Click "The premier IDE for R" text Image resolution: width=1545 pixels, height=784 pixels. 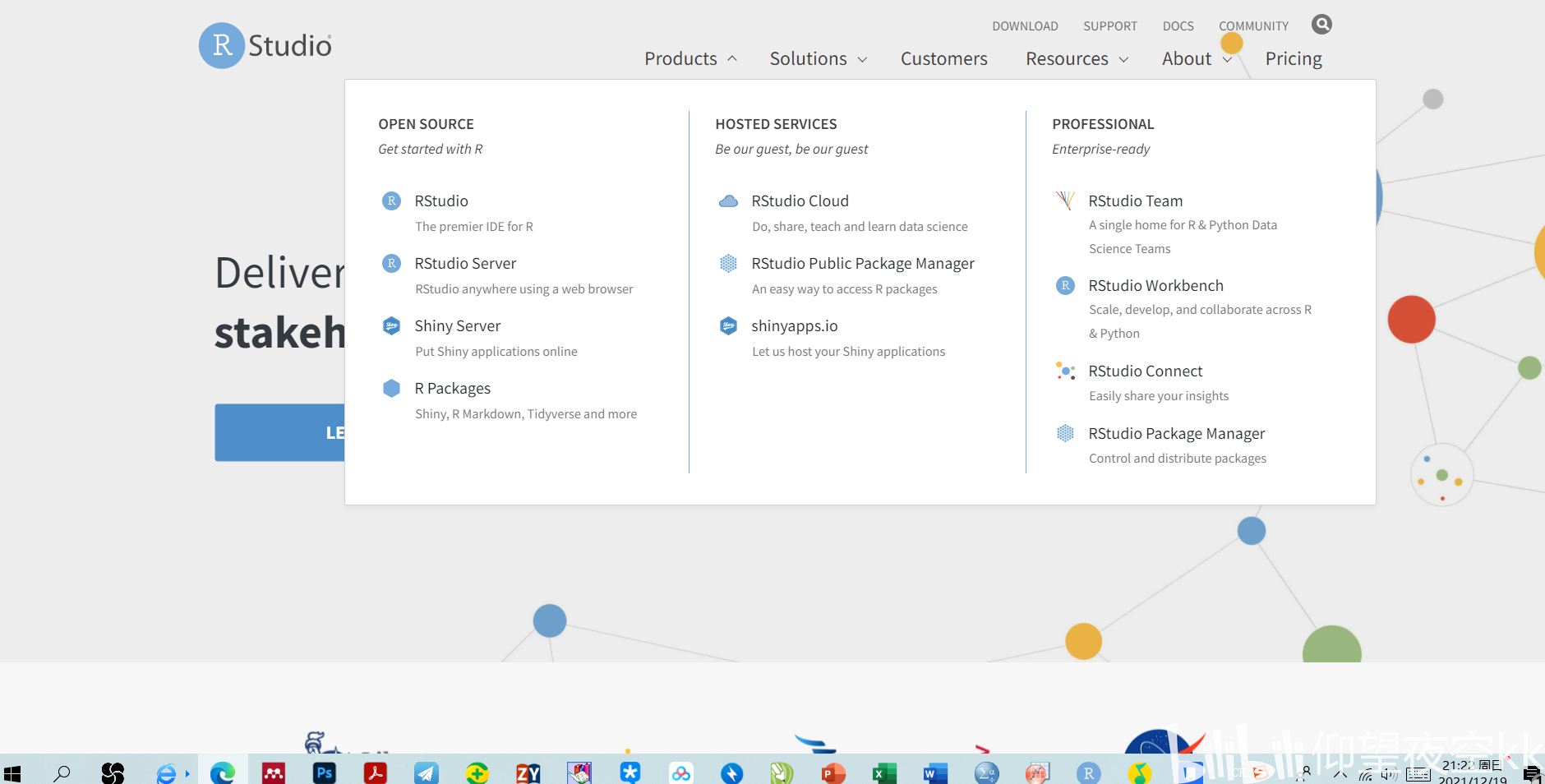point(474,227)
